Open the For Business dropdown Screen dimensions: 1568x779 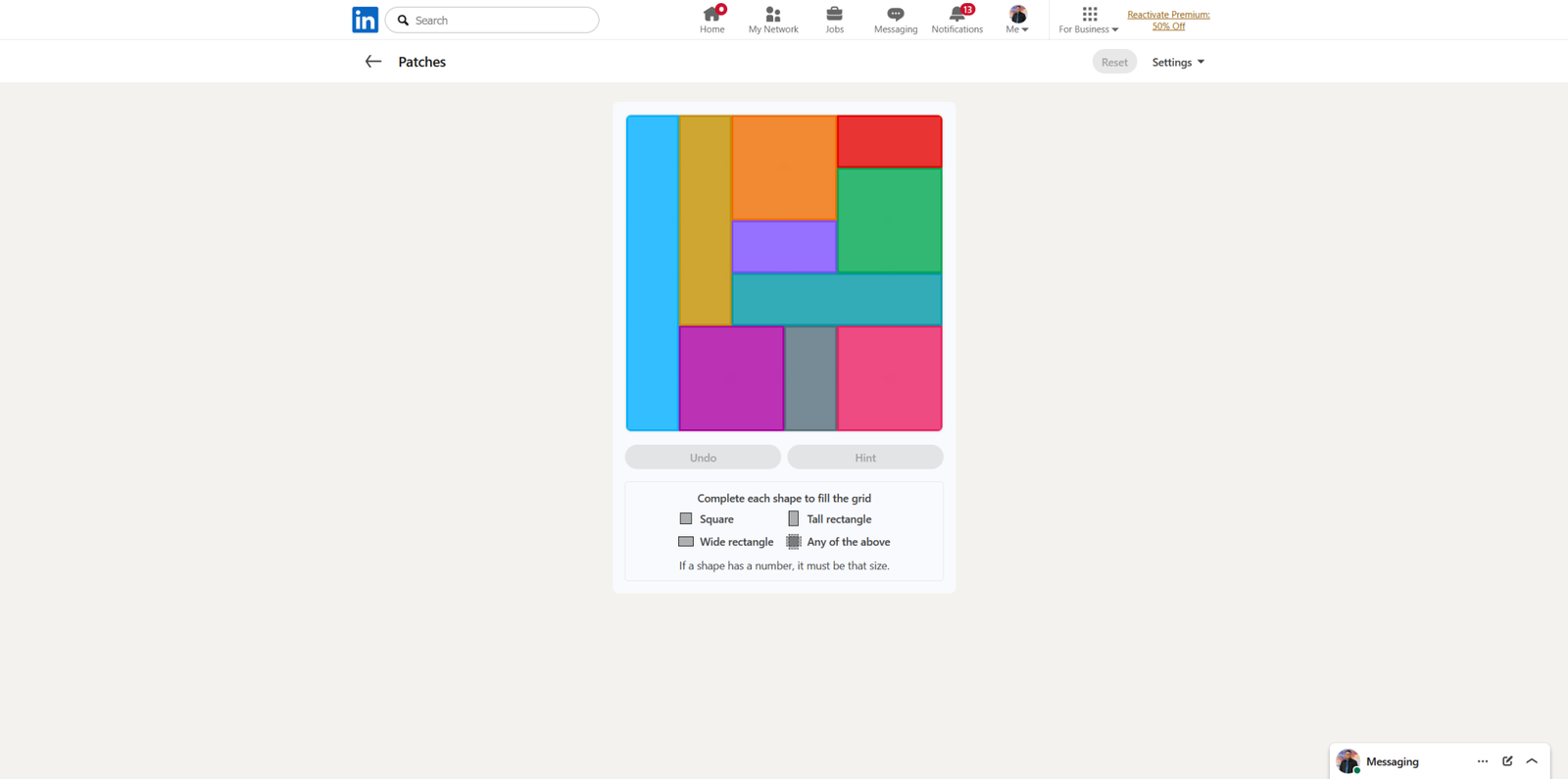point(1088,20)
